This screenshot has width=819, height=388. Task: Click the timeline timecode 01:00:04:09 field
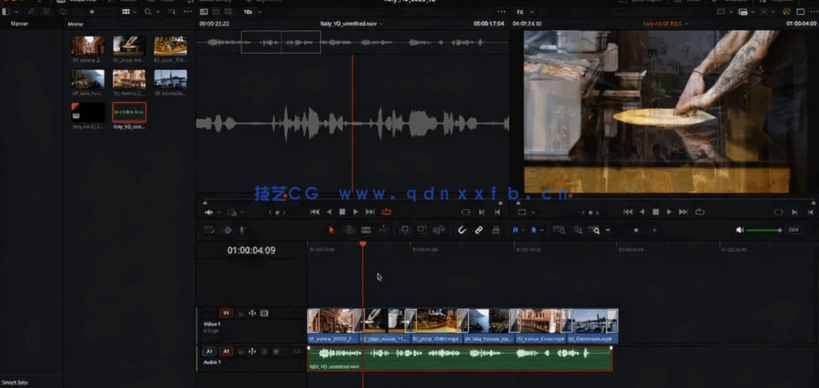click(251, 250)
